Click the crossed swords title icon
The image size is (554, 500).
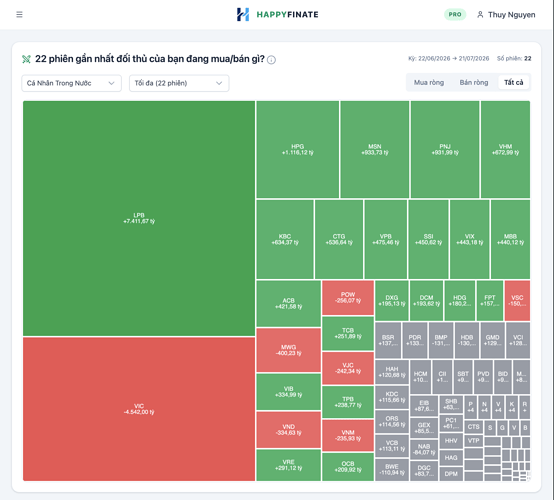(26, 59)
